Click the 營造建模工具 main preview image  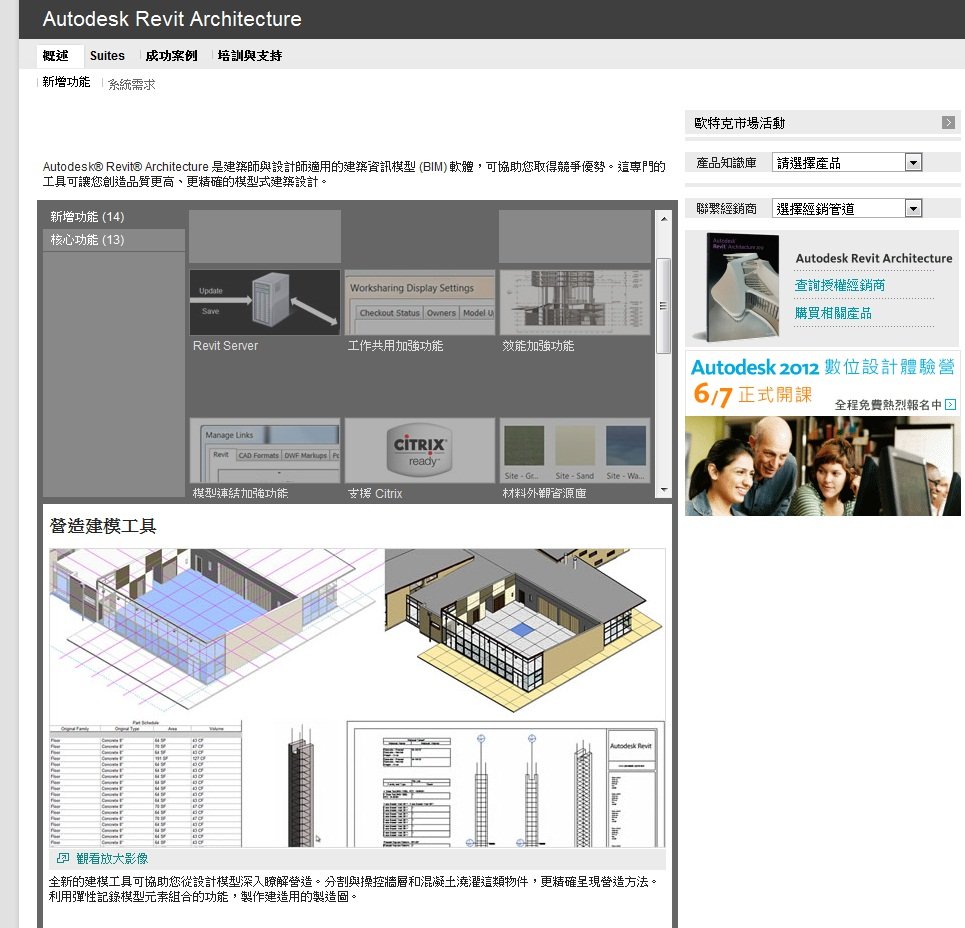click(x=357, y=698)
